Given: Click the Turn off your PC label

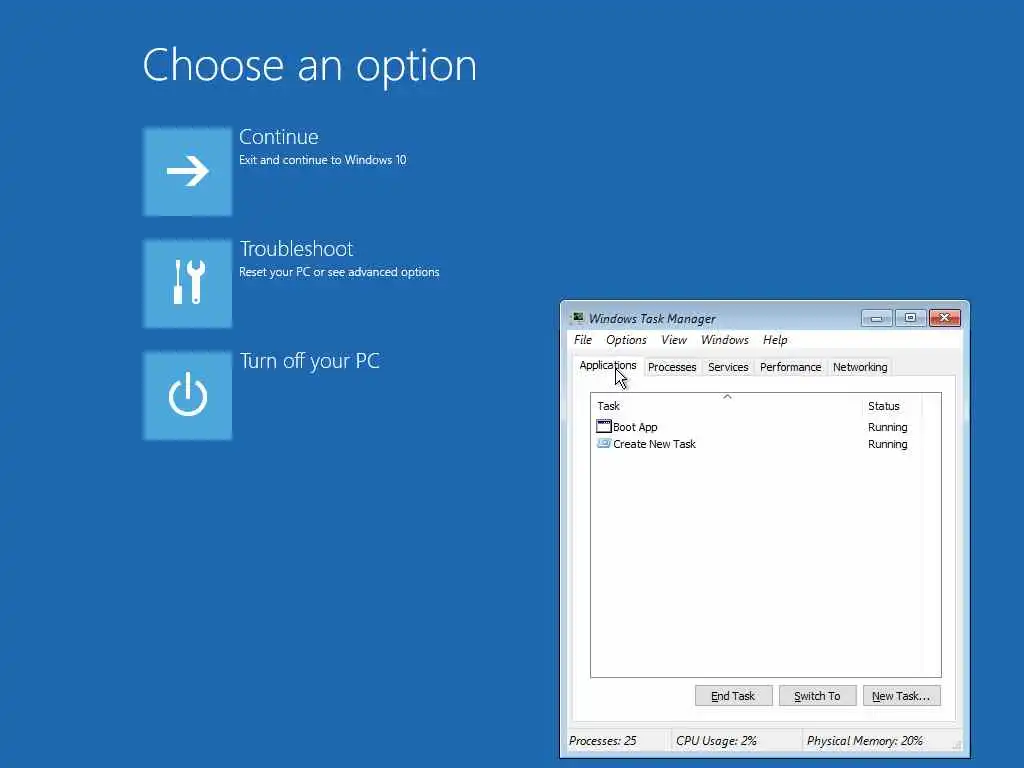Looking at the screenshot, I should pyautogui.click(x=309, y=361).
